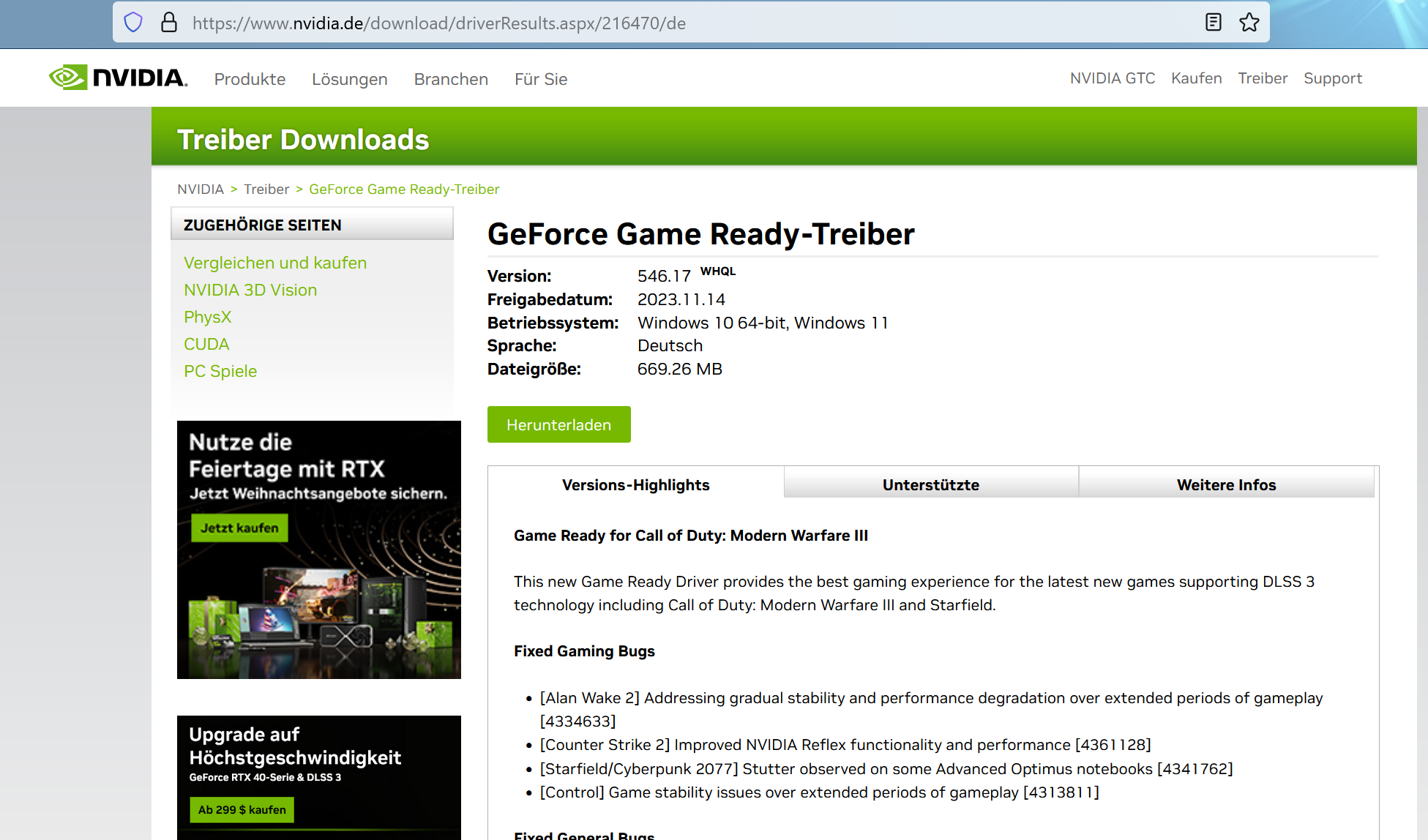Click the Starfield/Cyberpunk 2077 bug entry
The width and height of the screenshot is (1428, 840).
886,768
